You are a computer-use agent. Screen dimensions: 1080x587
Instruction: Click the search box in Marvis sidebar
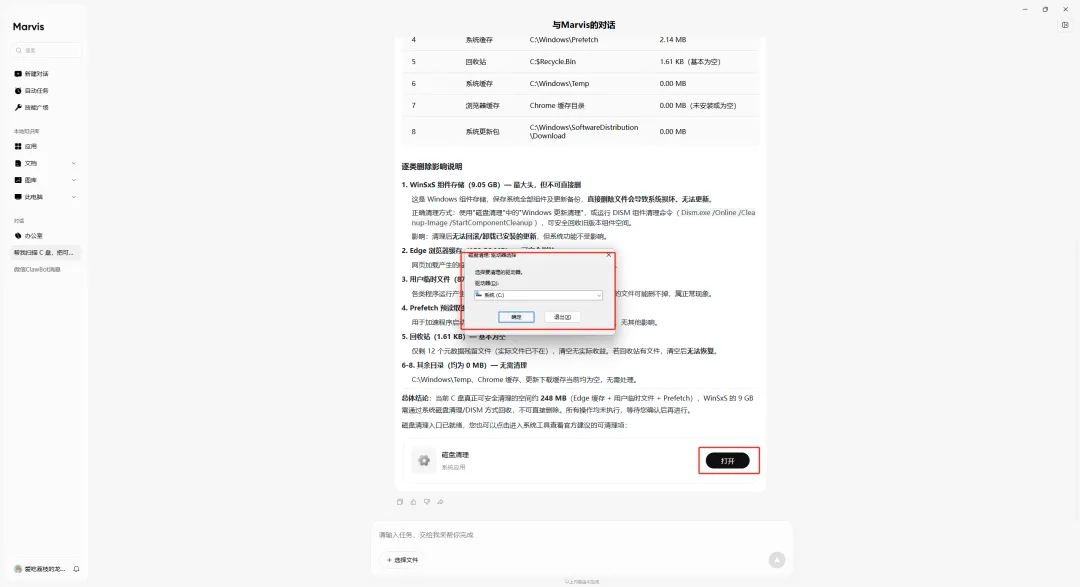coord(46,50)
